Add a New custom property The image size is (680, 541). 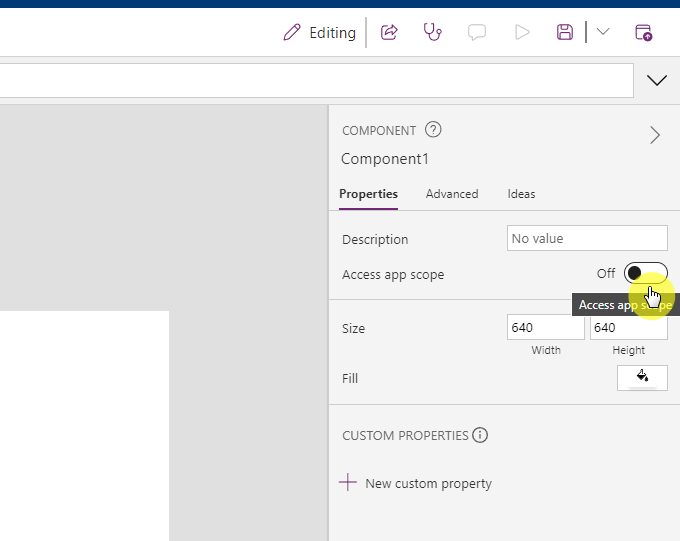click(415, 483)
